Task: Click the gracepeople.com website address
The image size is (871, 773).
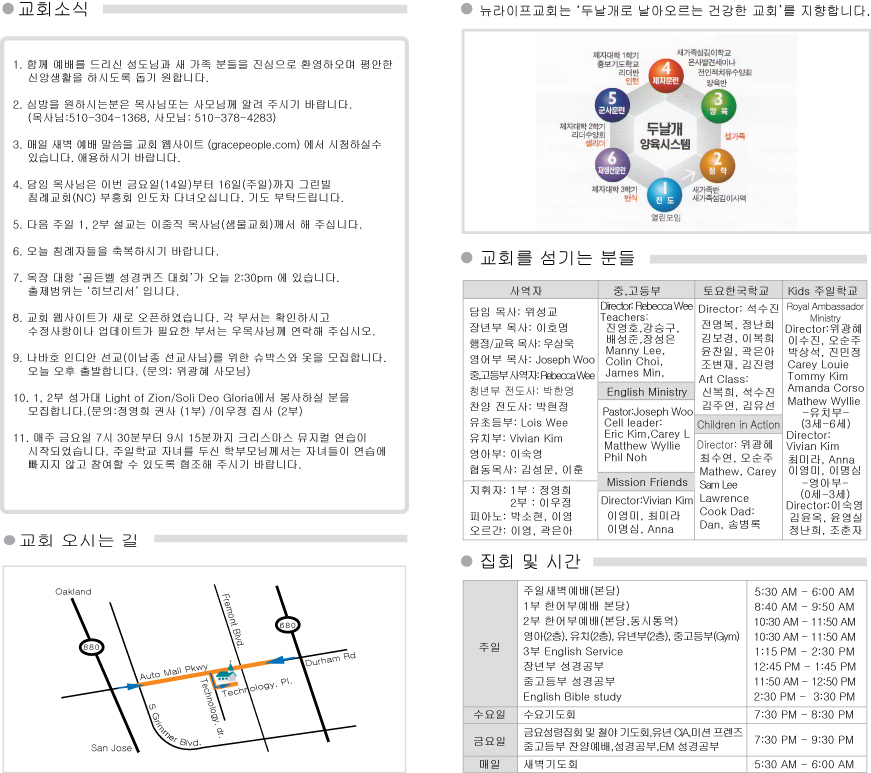Action: [x=256, y=144]
